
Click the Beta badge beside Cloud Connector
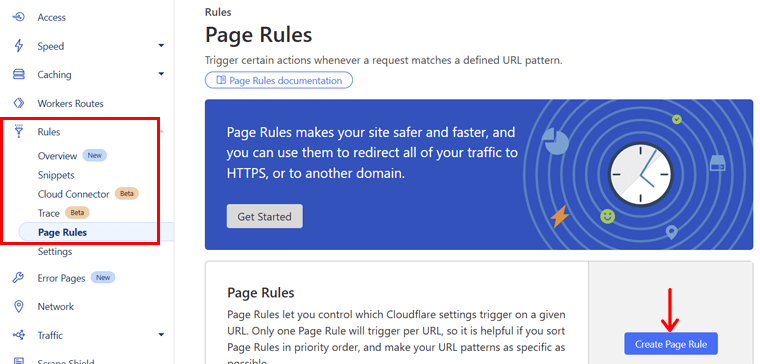pyautogui.click(x=127, y=194)
